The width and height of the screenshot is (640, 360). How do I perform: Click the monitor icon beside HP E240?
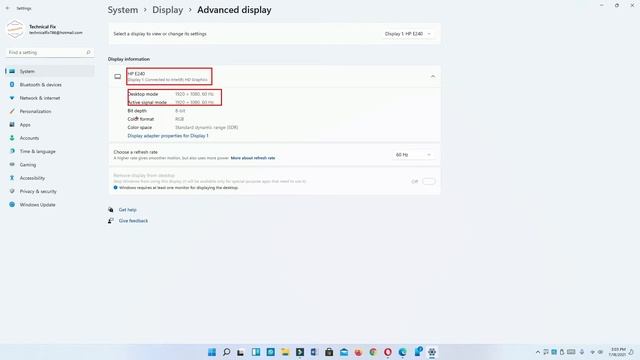click(118, 76)
